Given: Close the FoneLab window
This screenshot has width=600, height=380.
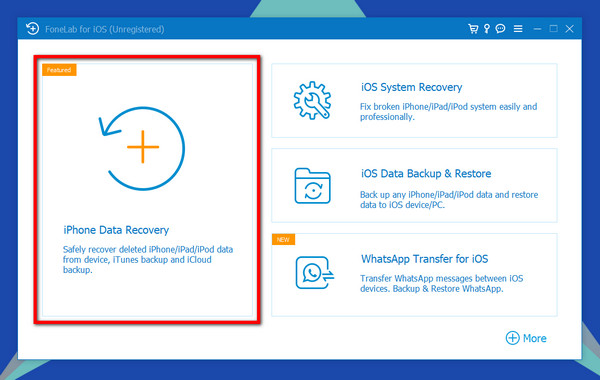Looking at the screenshot, I should point(569,29).
